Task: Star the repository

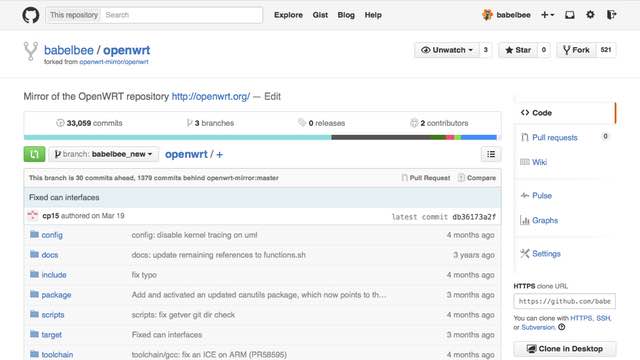Action: tap(518, 50)
